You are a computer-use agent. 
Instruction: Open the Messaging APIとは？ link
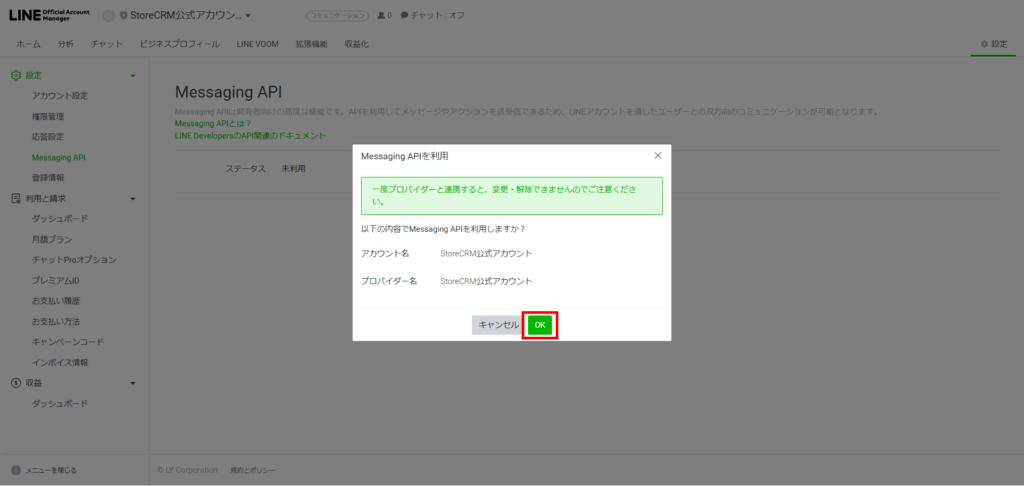tap(213, 123)
